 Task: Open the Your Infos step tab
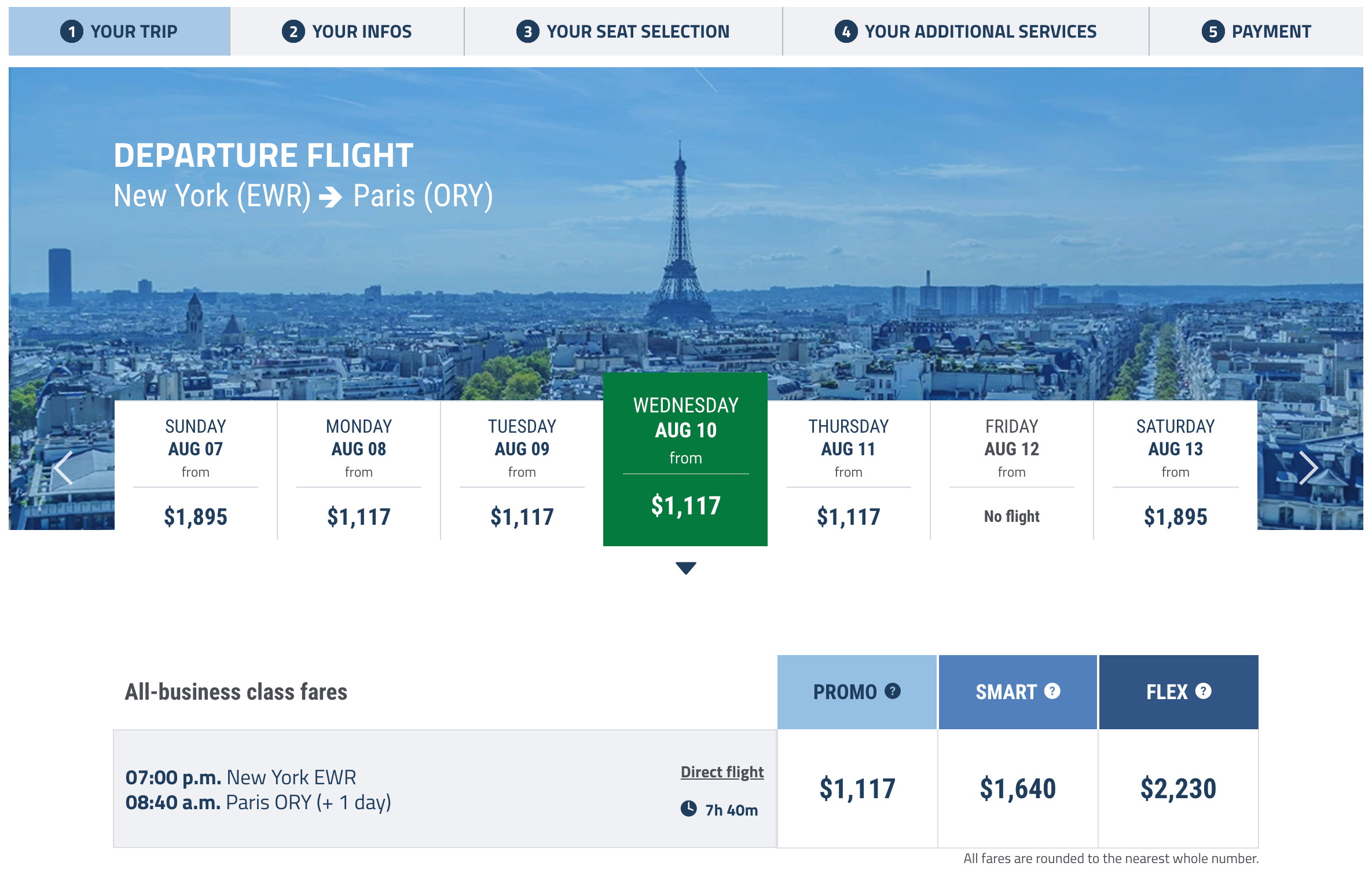pyautogui.click(x=347, y=31)
